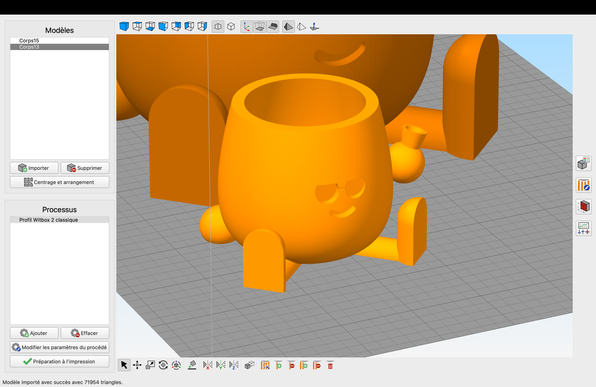This screenshot has height=387, width=596.
Task: Select the translate move tool
Action: (137, 365)
